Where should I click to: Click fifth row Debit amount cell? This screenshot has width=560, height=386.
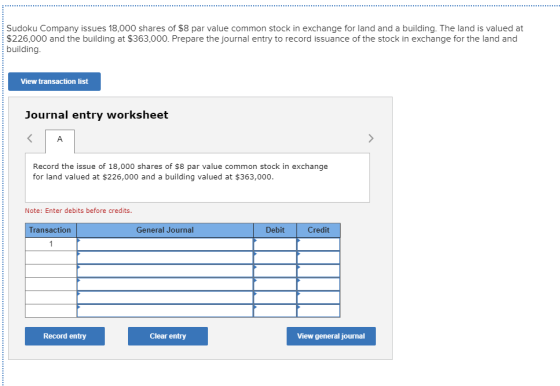[275, 297]
